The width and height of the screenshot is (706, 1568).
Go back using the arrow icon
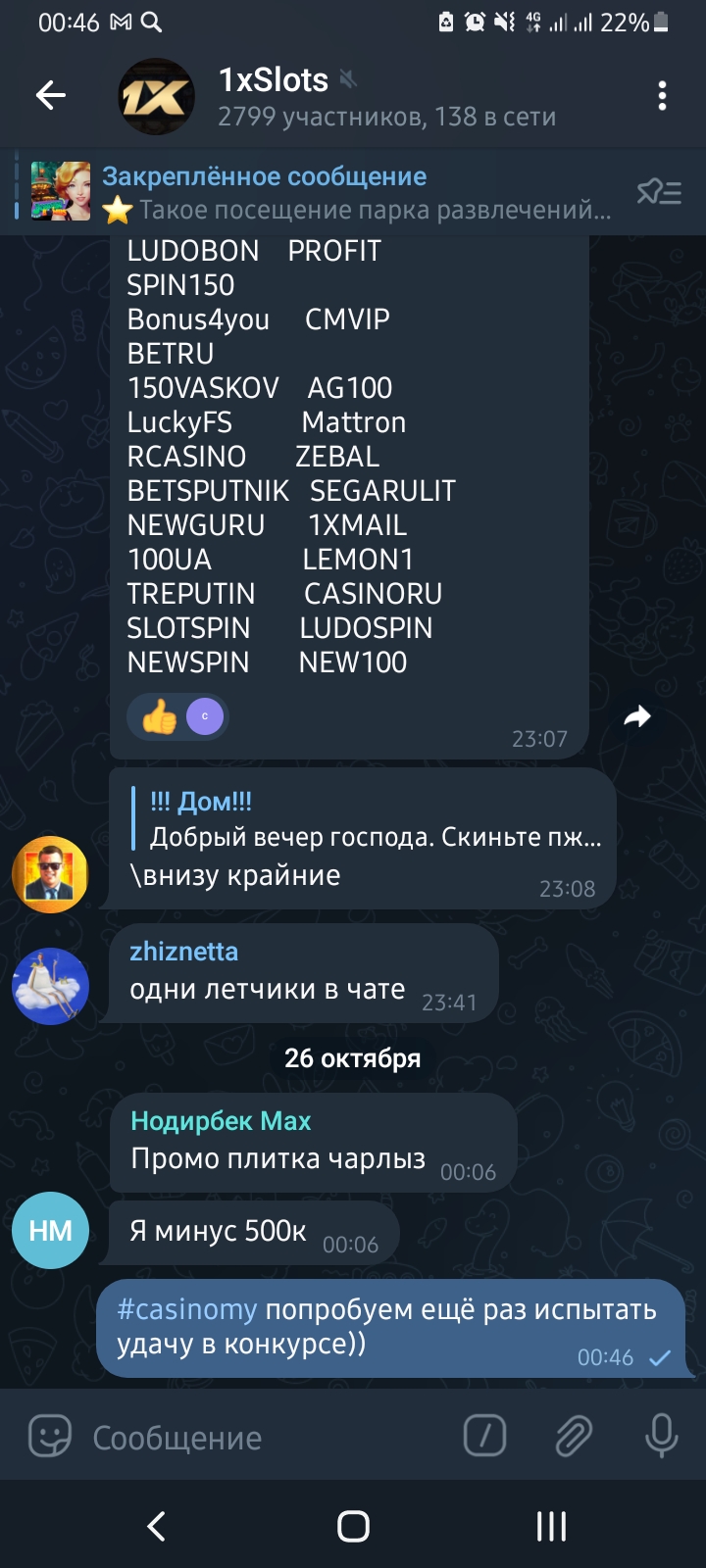click(x=51, y=95)
